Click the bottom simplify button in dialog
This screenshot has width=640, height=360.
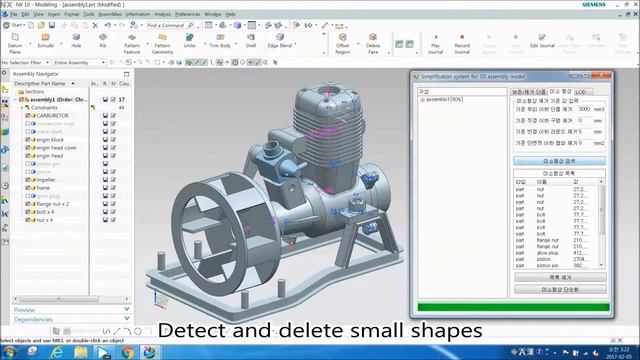click(x=560, y=289)
